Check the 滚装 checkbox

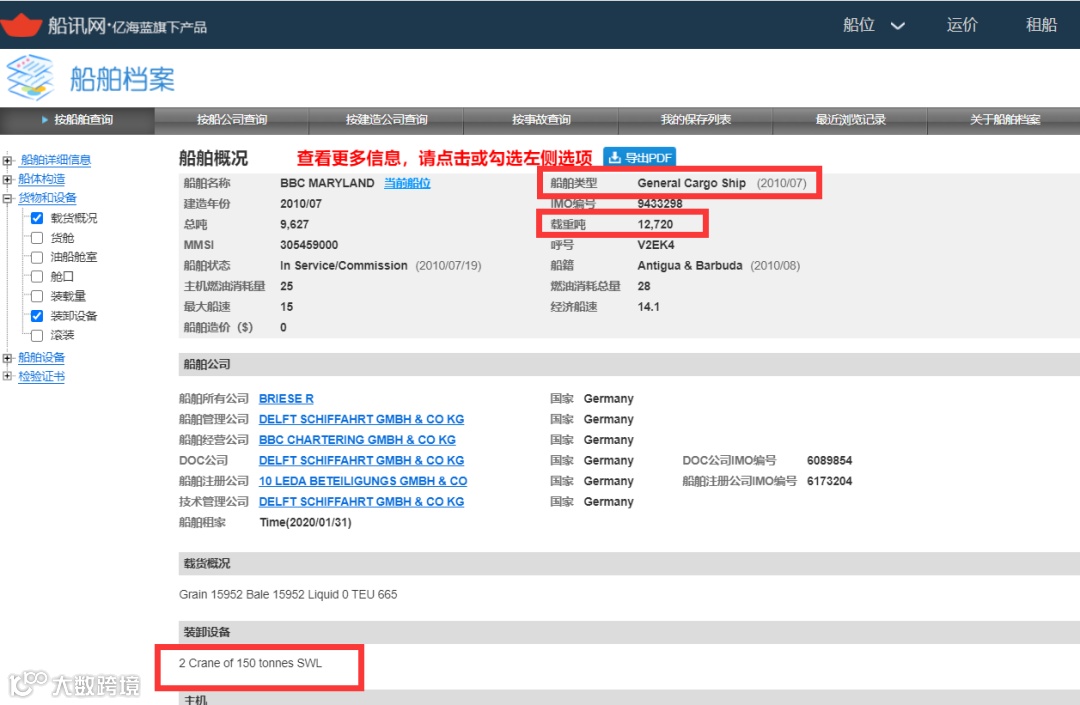click(37, 335)
